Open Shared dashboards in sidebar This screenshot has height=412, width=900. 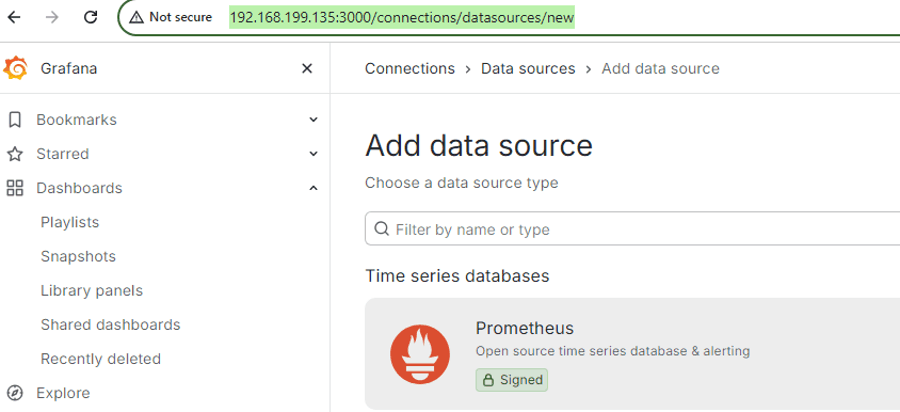point(110,325)
